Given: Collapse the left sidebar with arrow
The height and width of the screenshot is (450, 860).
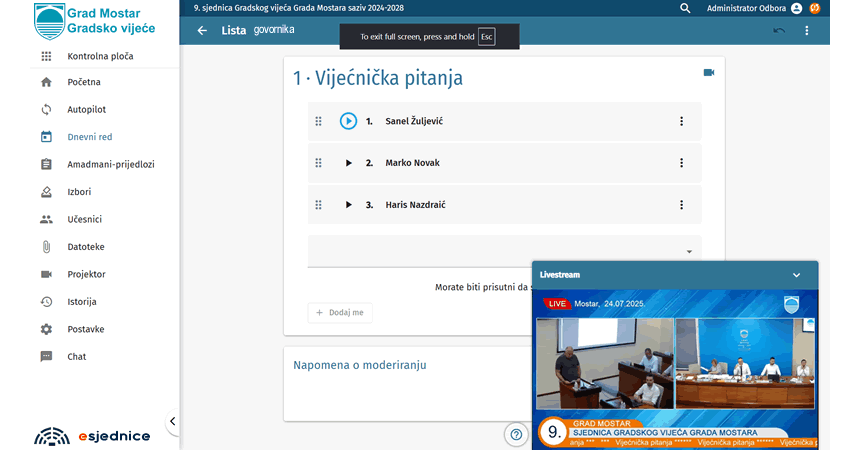Looking at the screenshot, I should point(172,422).
